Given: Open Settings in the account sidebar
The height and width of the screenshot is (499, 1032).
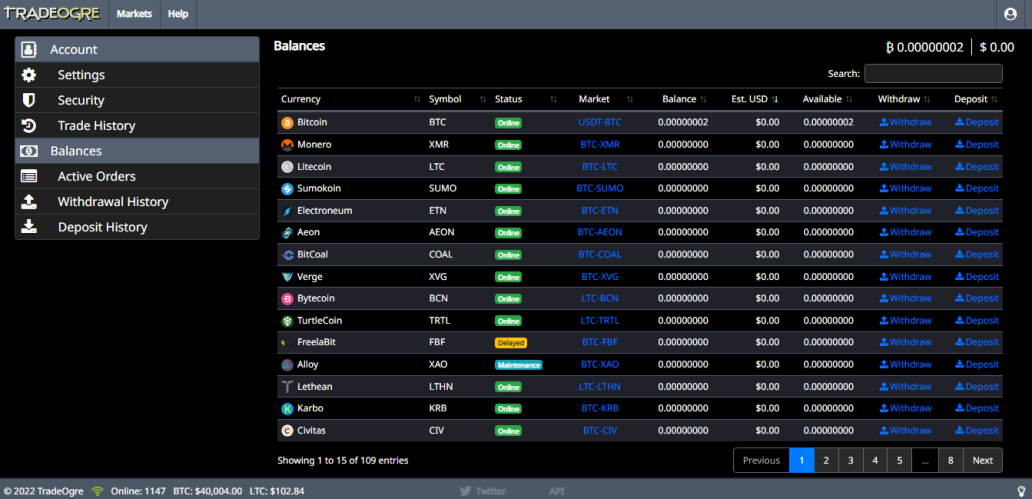Looking at the screenshot, I should [137, 75].
